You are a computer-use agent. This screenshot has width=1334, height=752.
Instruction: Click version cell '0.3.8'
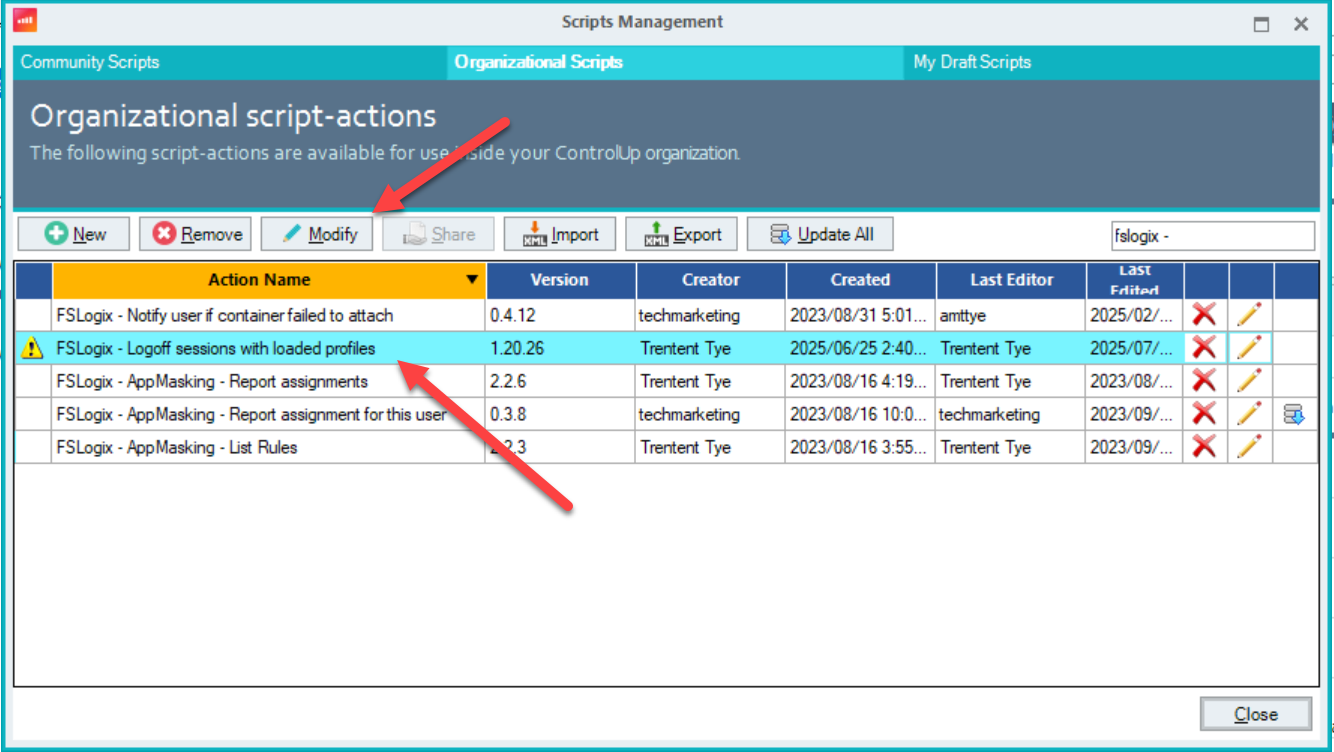pyautogui.click(x=560, y=414)
